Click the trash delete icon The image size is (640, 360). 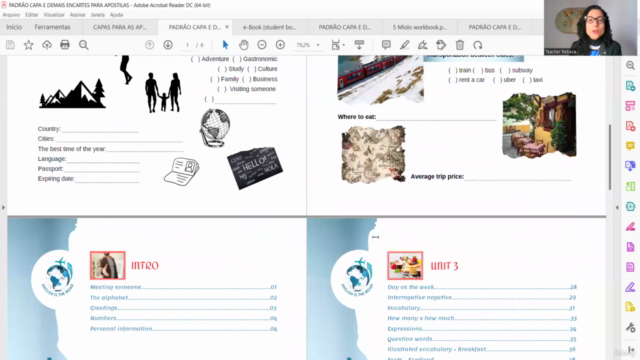(x=460, y=45)
